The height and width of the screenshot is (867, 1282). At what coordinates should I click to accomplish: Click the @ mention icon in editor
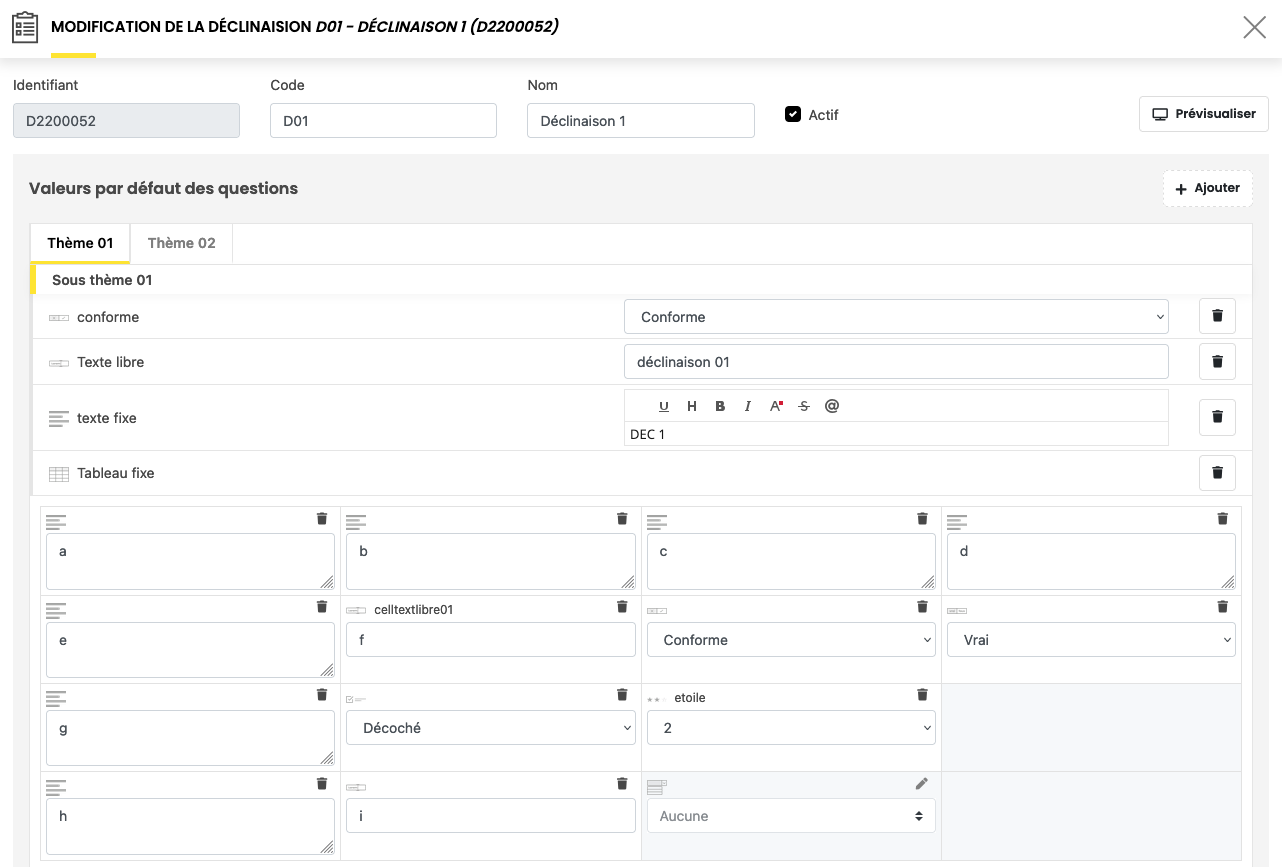[x=832, y=406]
